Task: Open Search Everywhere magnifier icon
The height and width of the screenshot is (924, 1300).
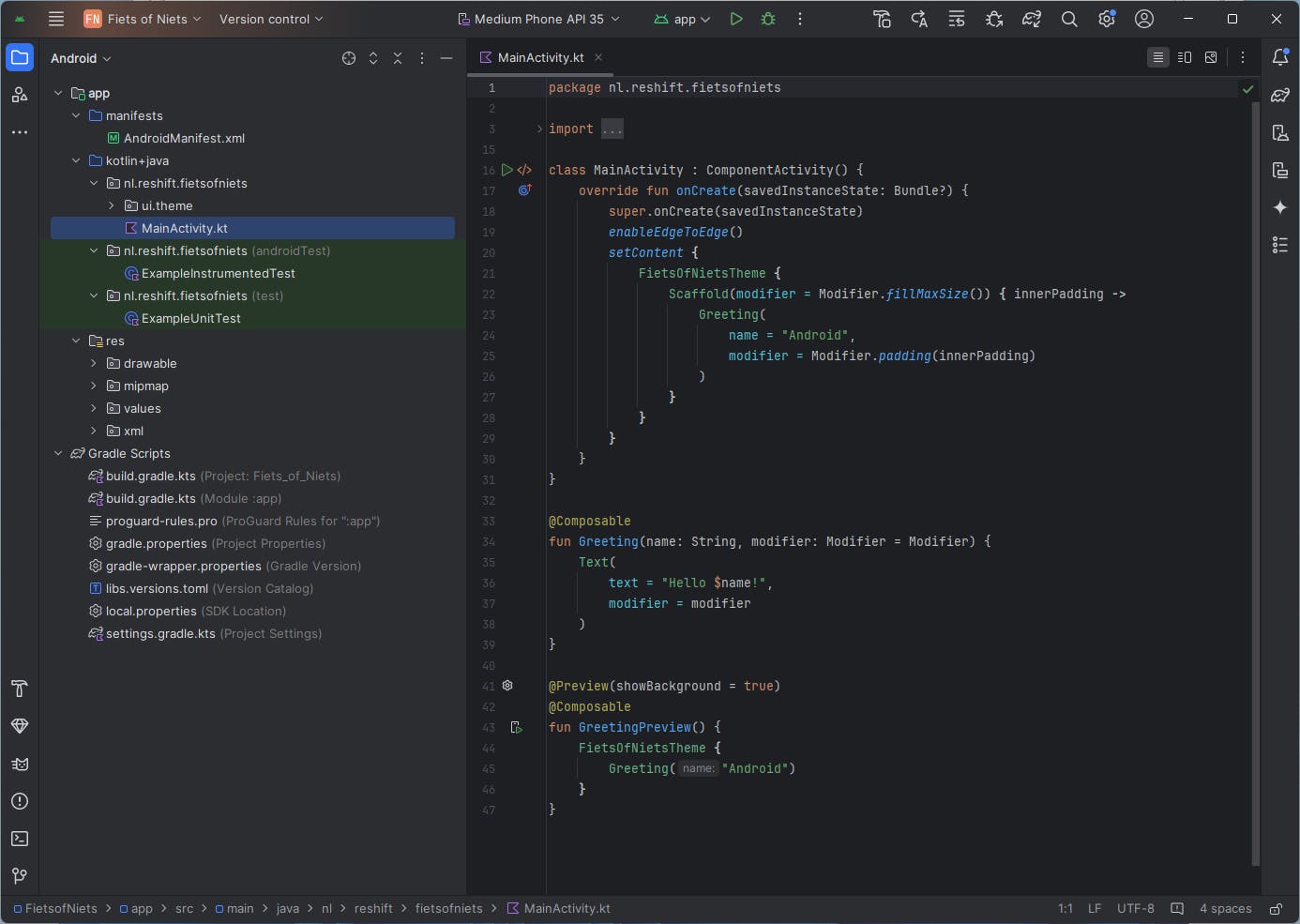Action: [x=1069, y=19]
